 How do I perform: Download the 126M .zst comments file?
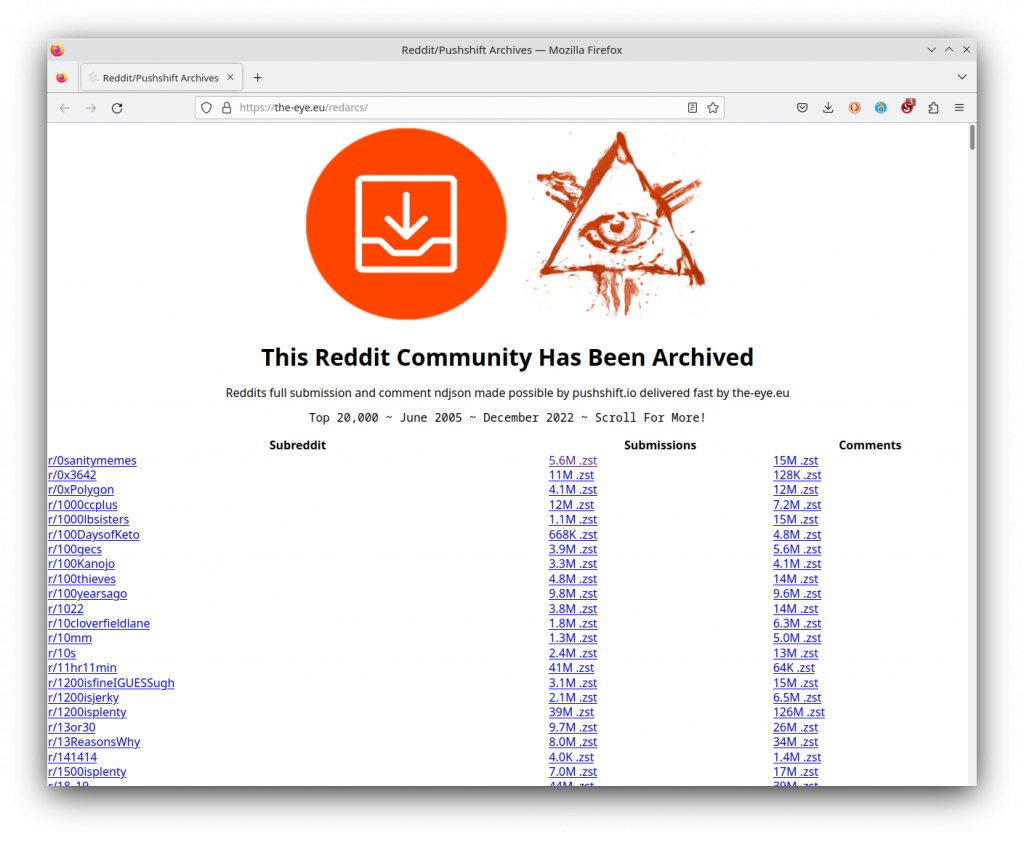pos(799,712)
